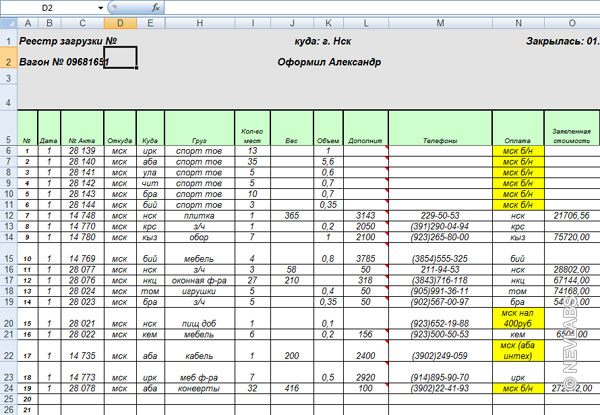Click the green 'Груз' header cell
Image resolution: width=600 pixels, height=415 pixels.
[200, 141]
